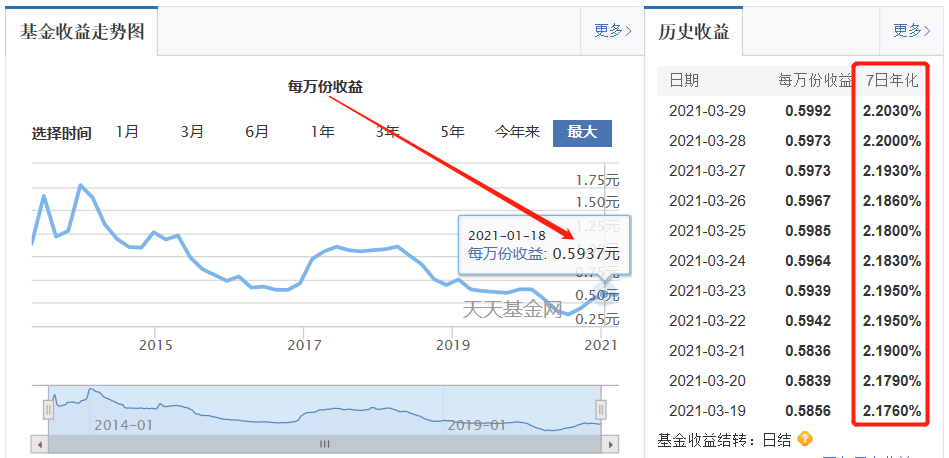949x458 pixels.
Task: Click the value 0.5939
Action: (x=808, y=291)
